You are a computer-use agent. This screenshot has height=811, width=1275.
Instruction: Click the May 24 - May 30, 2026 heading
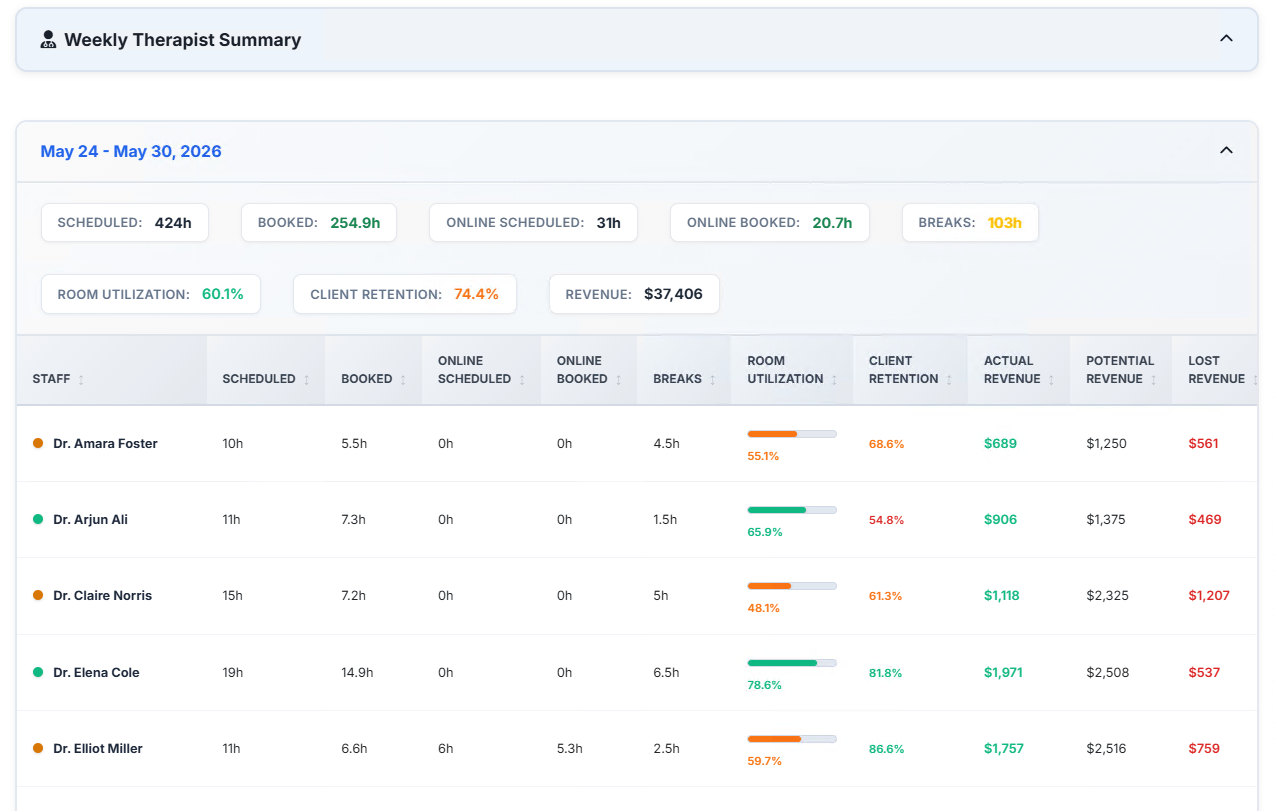pyautogui.click(x=131, y=152)
